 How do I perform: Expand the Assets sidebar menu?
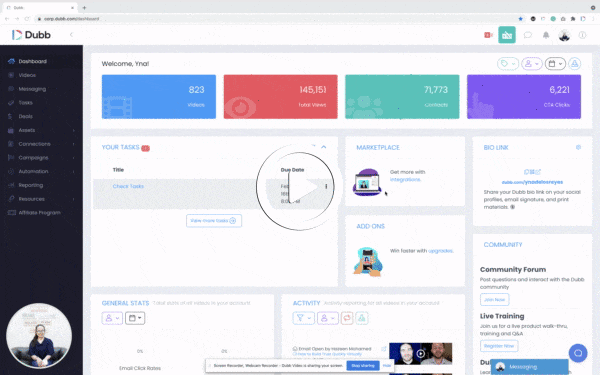coord(41,130)
